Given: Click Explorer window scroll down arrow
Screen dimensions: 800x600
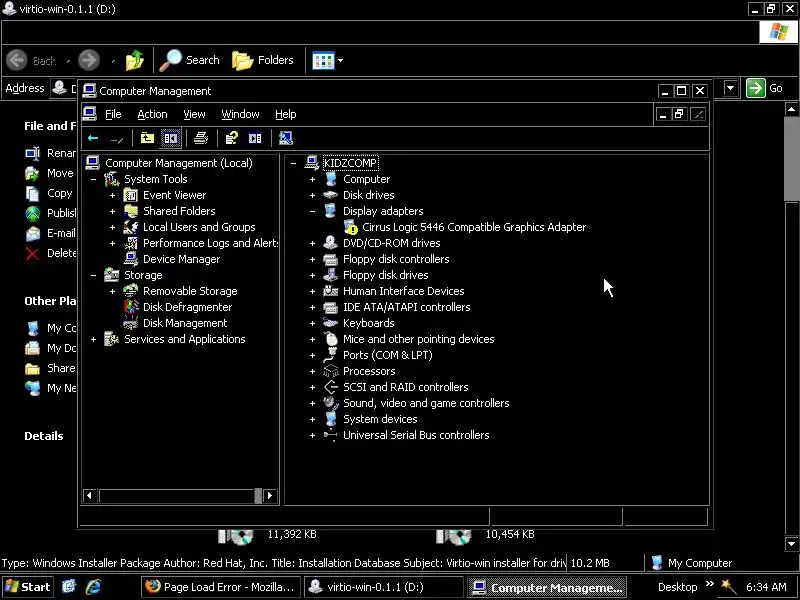Looking at the screenshot, I should 791,544.
